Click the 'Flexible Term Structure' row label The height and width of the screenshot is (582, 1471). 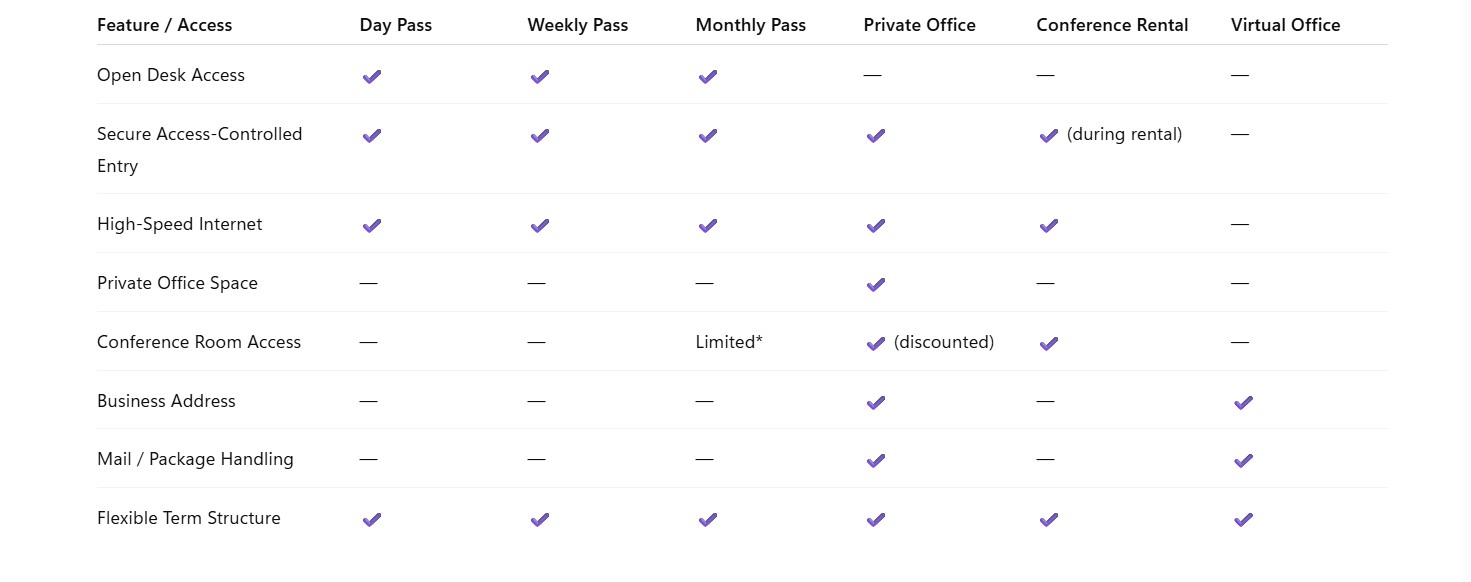coord(188,518)
